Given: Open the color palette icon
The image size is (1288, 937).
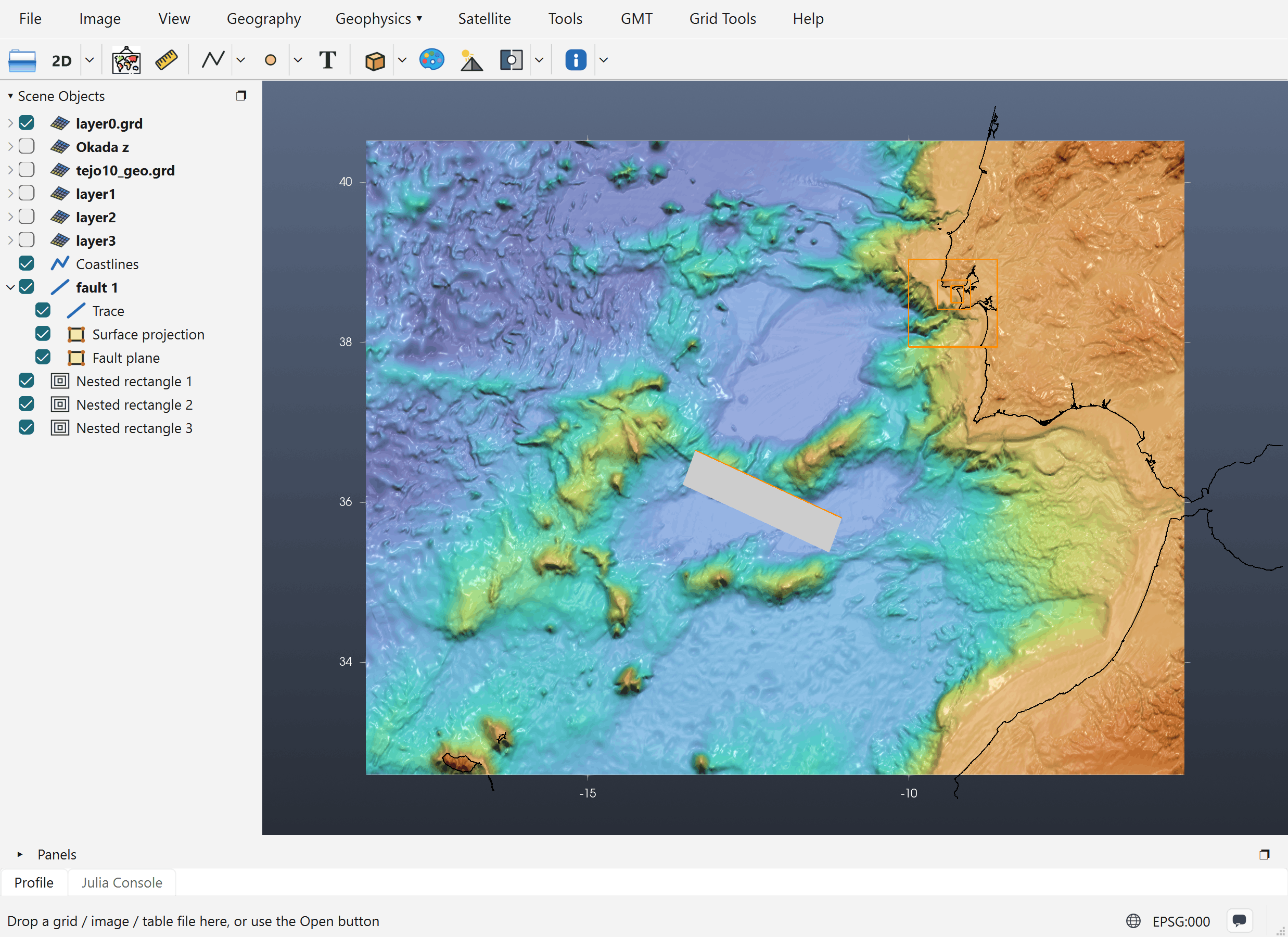Looking at the screenshot, I should [431, 59].
